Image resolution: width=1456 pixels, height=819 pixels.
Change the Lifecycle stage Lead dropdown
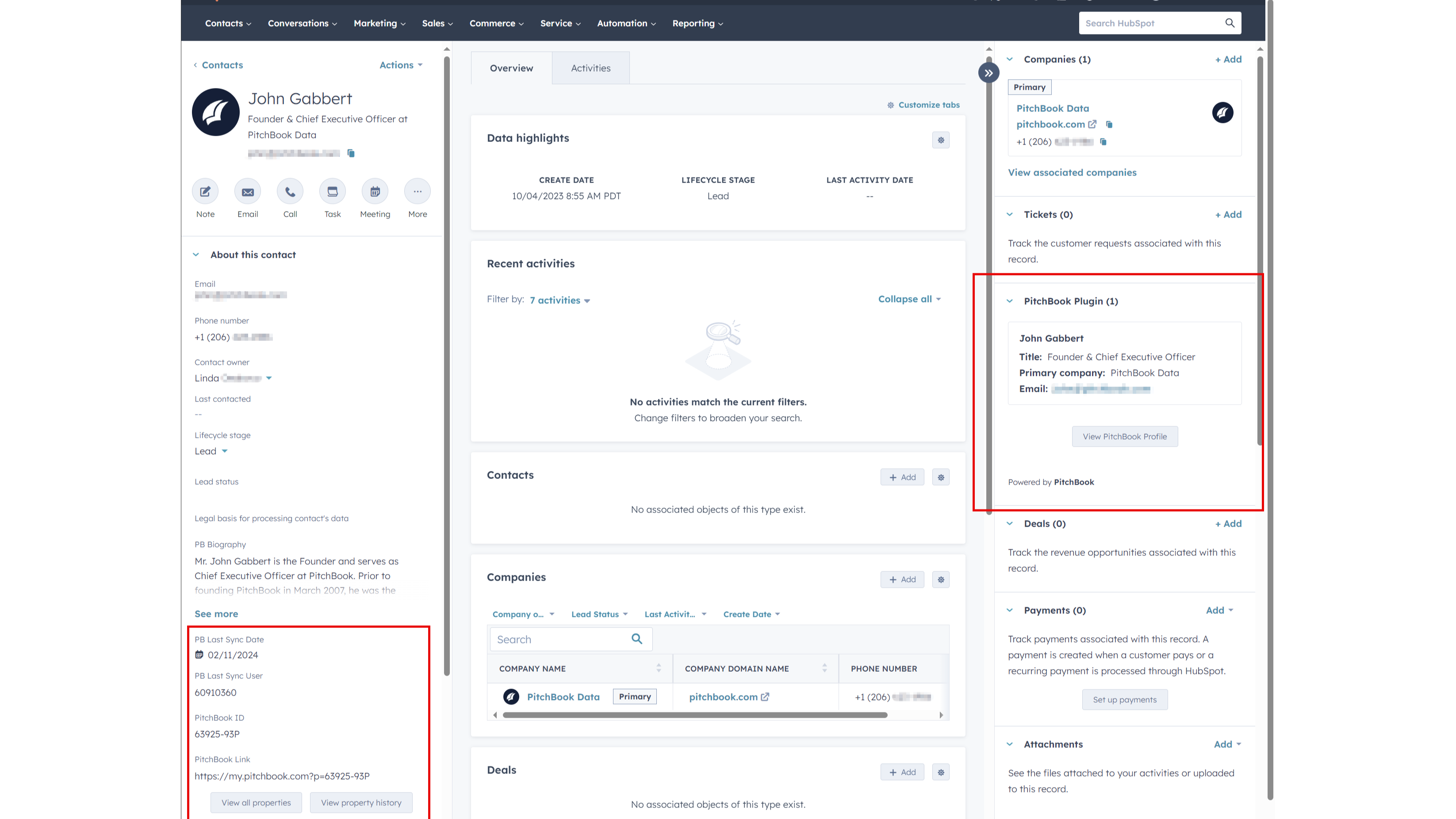[211, 451]
